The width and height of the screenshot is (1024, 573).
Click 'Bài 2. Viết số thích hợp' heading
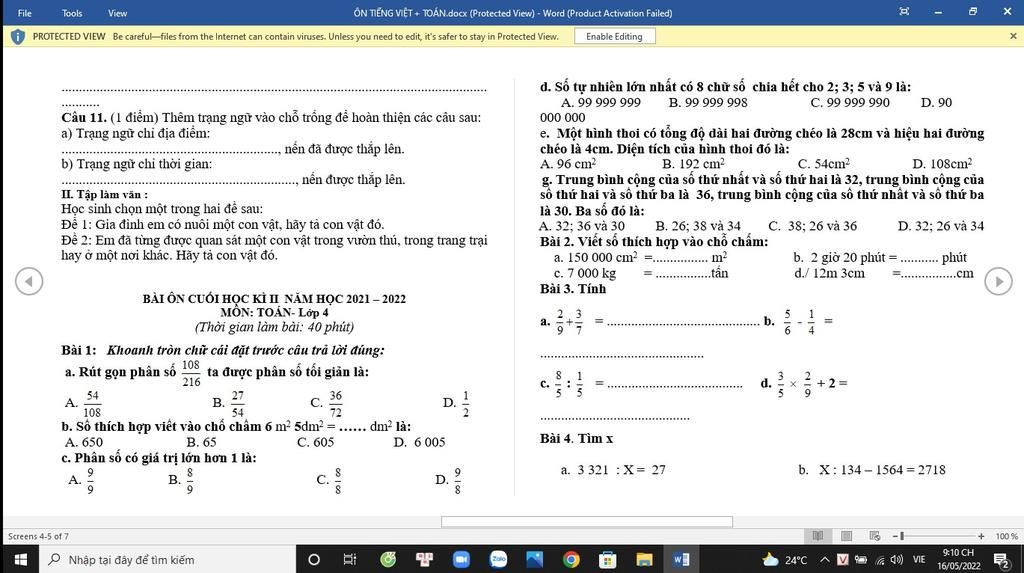pos(654,242)
